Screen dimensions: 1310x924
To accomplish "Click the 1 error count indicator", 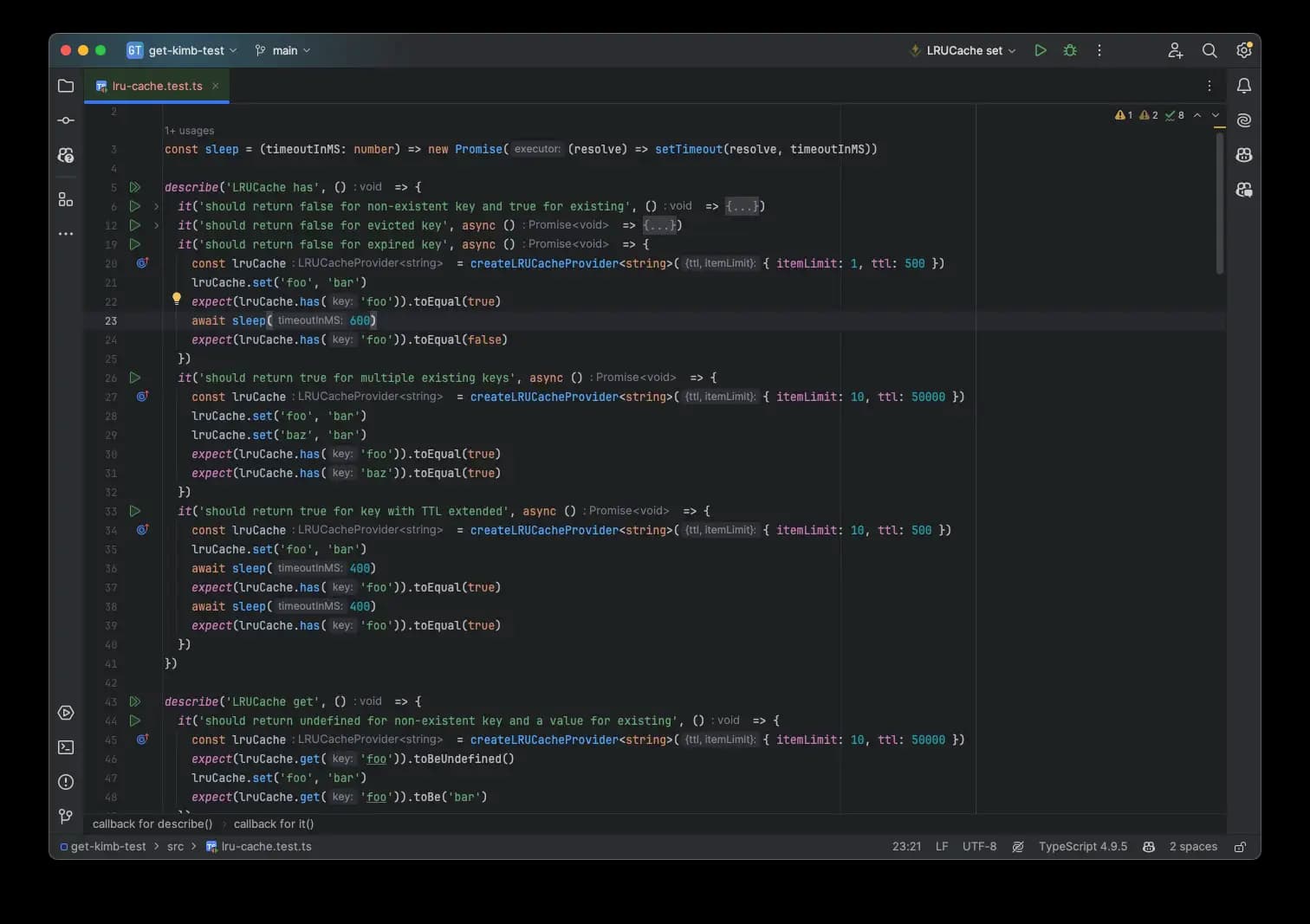I will tap(1124, 115).
